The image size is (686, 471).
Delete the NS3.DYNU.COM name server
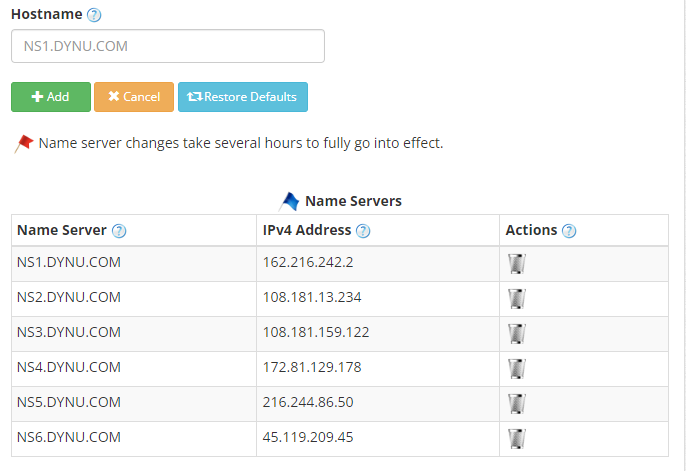[x=517, y=334]
